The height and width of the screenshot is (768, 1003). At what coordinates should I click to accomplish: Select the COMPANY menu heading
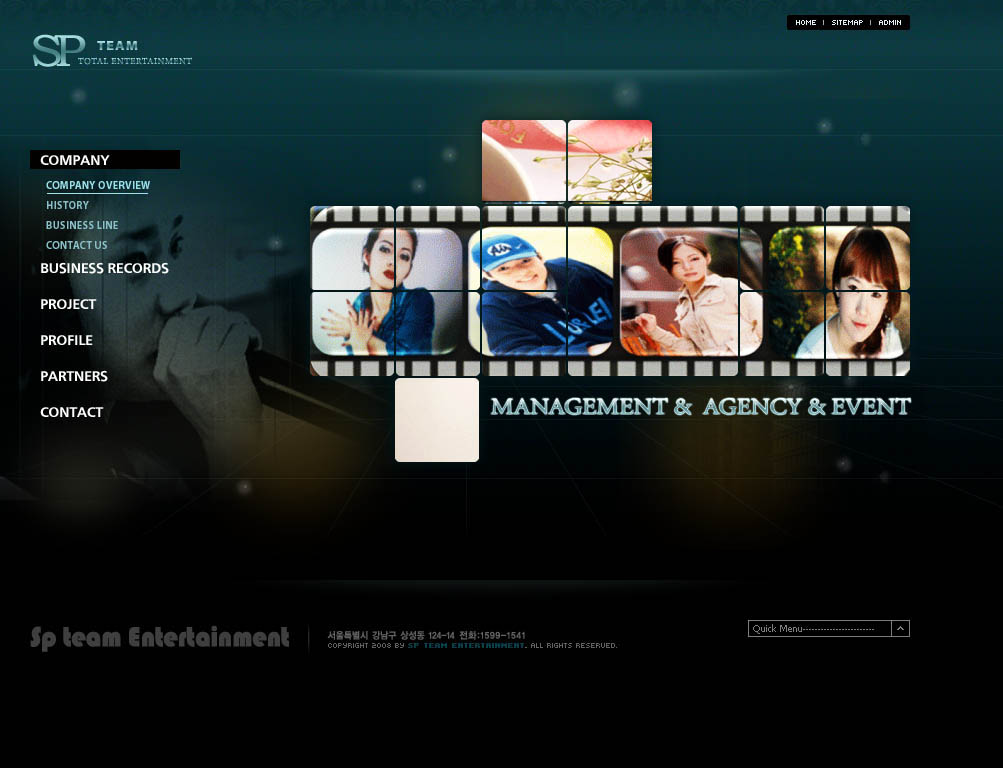[x=75, y=160]
